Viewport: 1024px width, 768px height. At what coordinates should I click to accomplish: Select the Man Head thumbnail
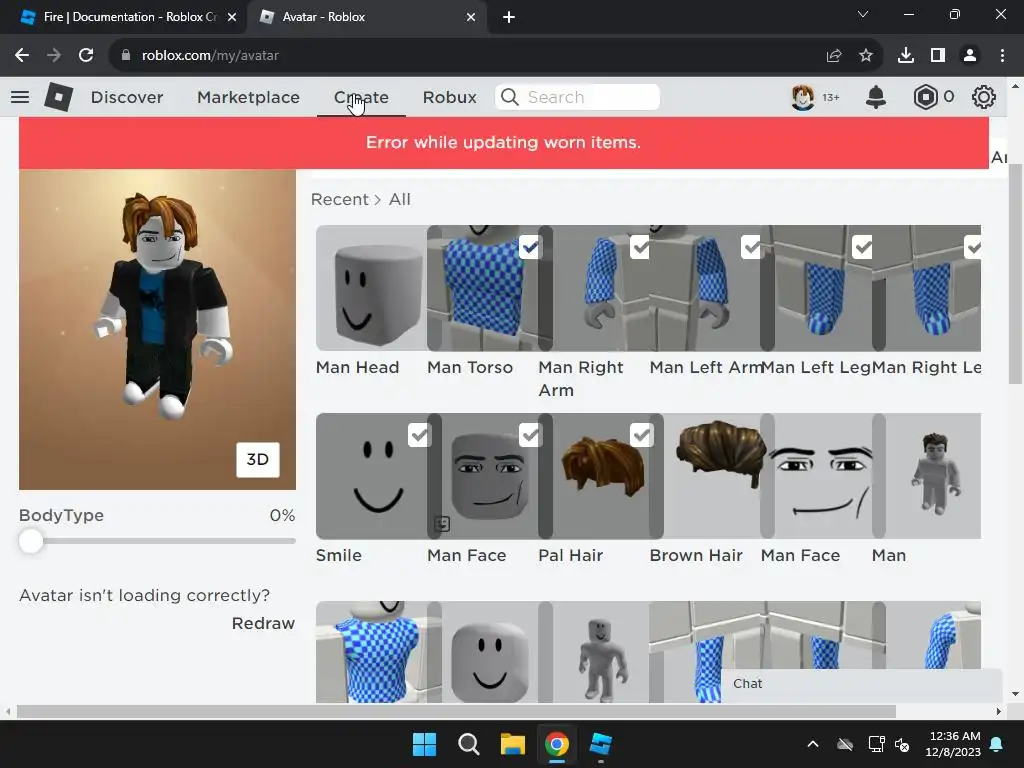(x=371, y=288)
